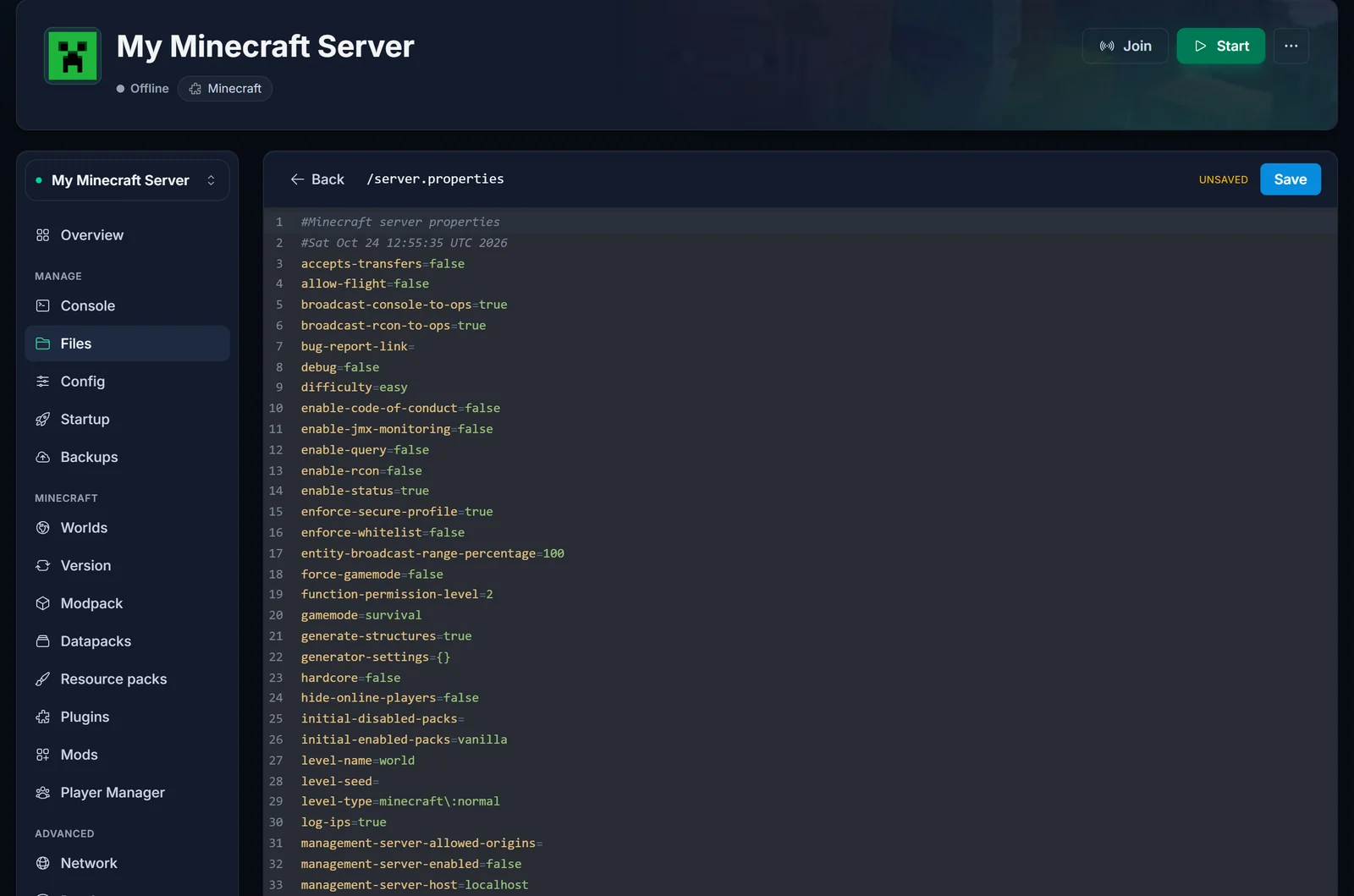Click the log-ips=true line

click(344, 822)
